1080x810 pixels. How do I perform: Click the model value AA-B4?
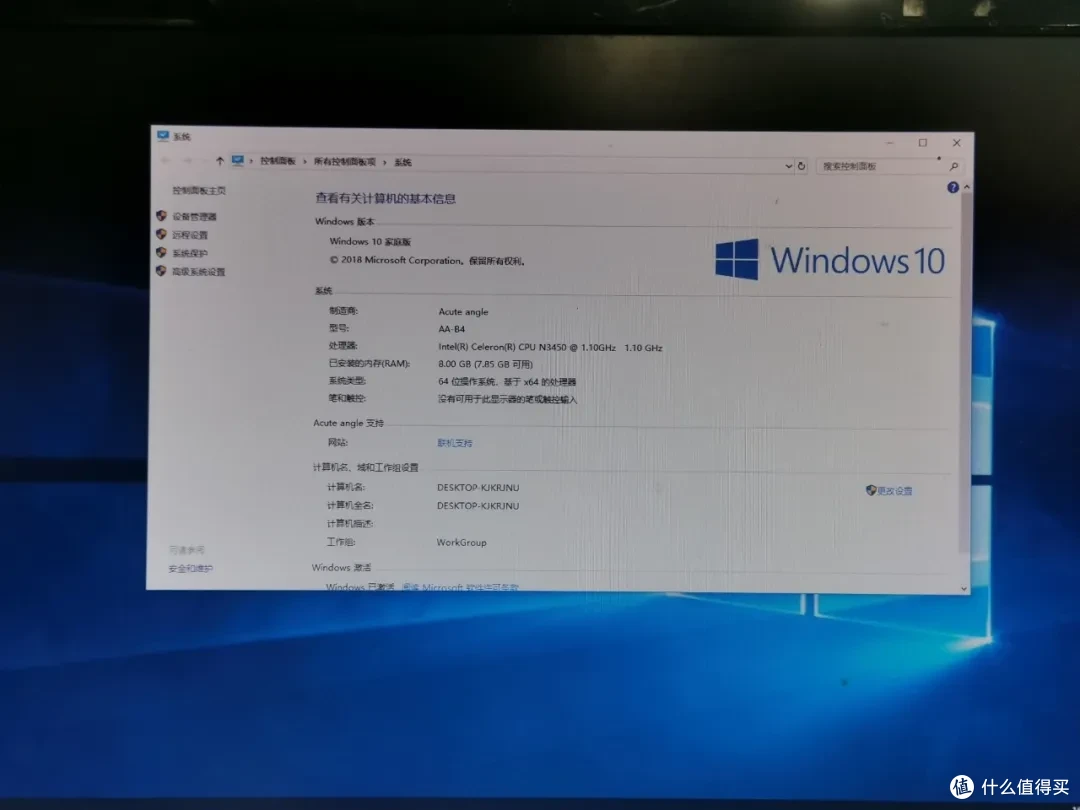point(451,329)
